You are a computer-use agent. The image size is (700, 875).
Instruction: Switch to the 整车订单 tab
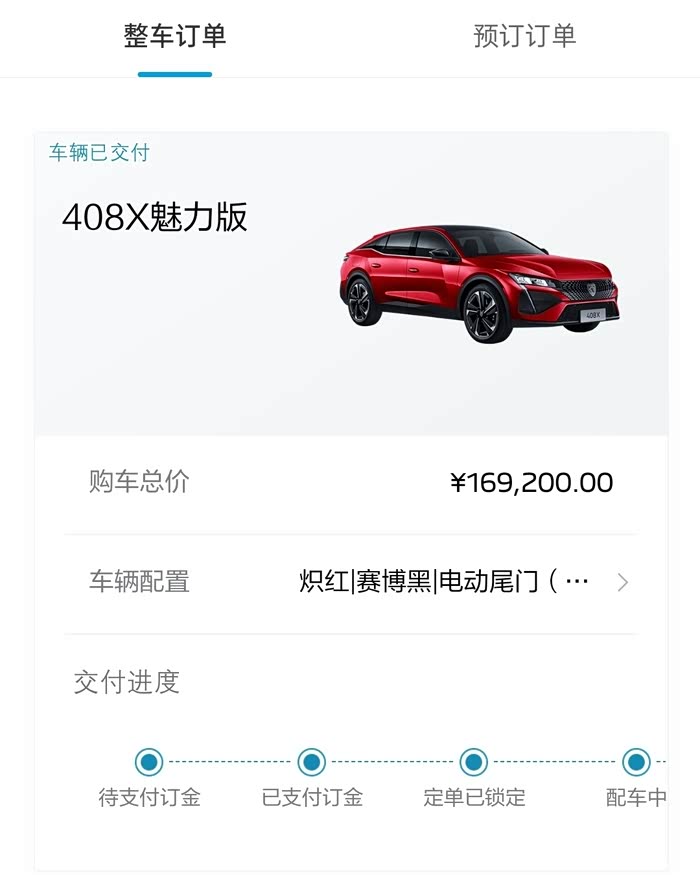175,36
